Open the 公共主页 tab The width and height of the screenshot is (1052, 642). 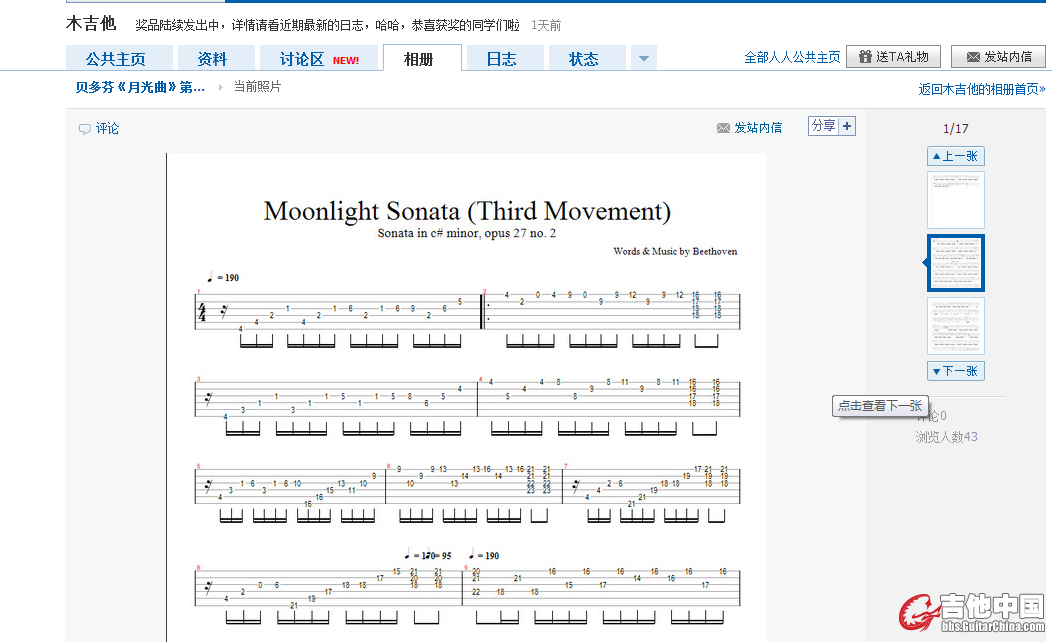coord(119,58)
